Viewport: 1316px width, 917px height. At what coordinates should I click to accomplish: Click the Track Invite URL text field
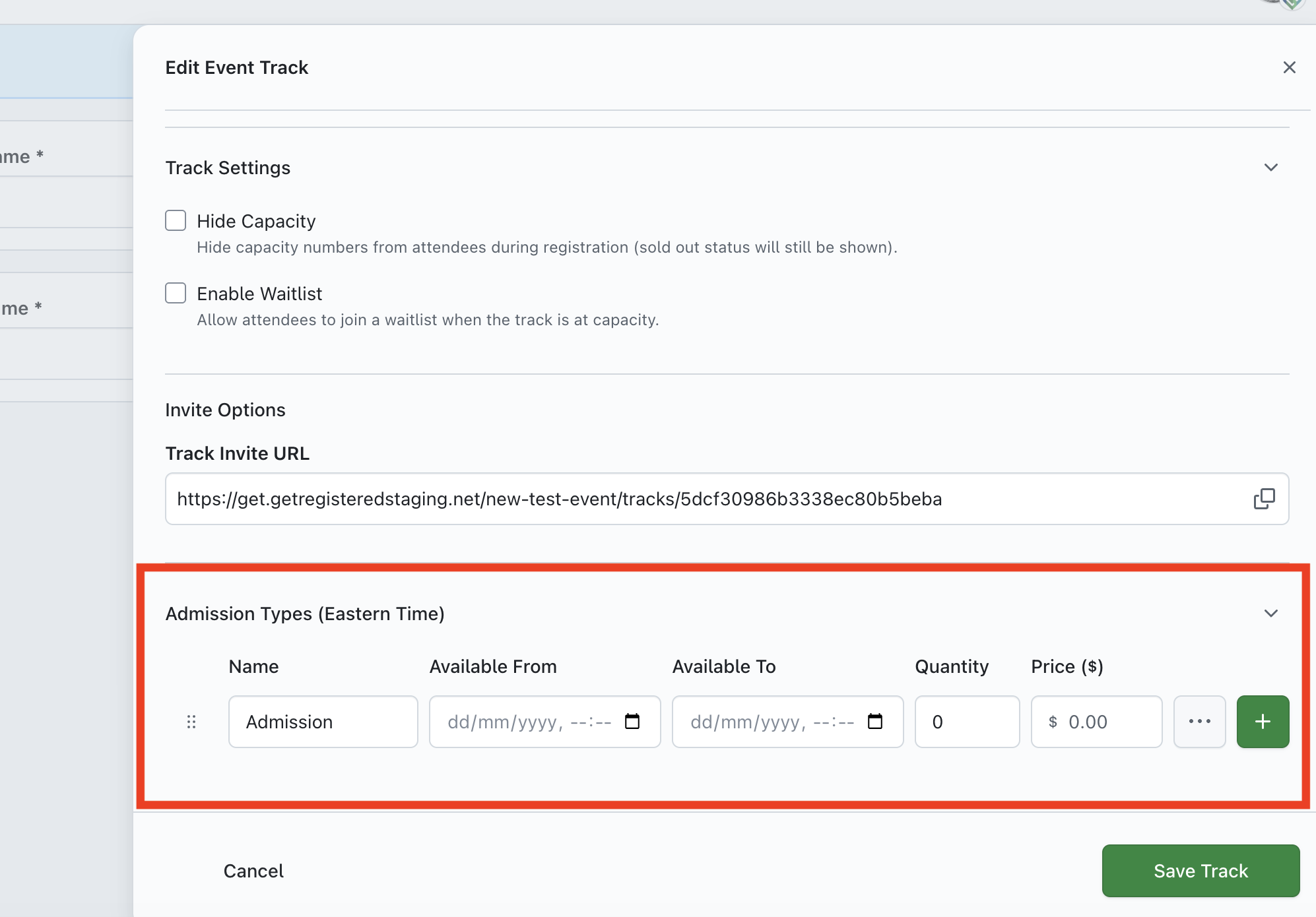pyautogui.click(x=706, y=499)
